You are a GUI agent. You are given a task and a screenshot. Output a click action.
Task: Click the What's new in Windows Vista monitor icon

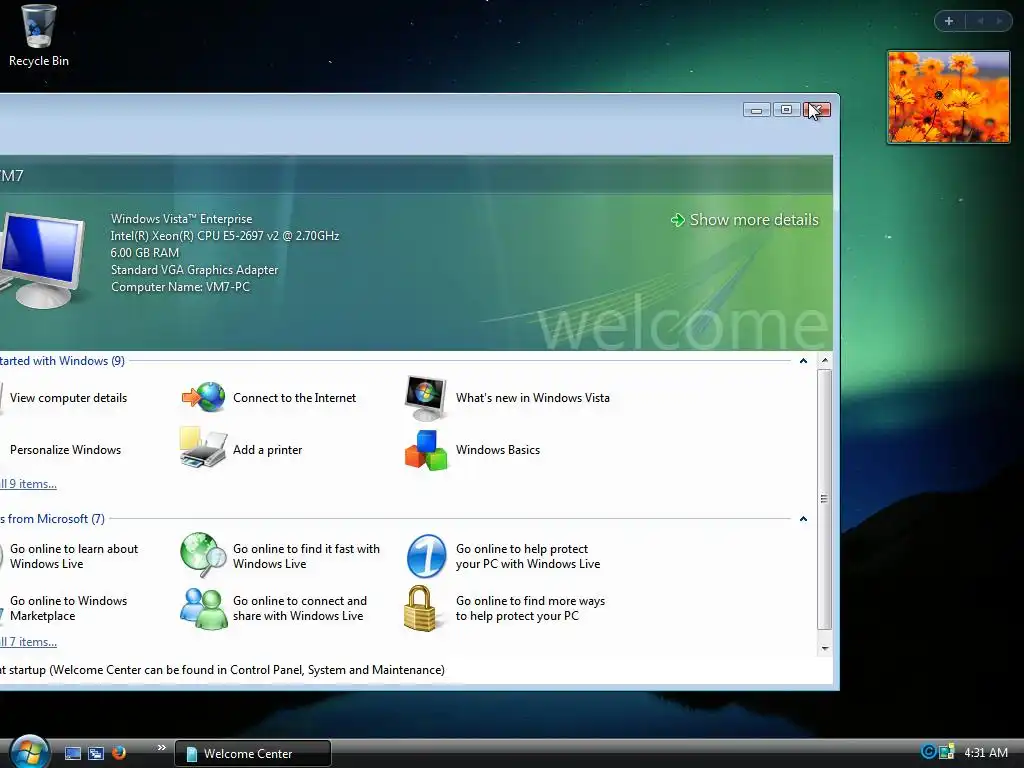click(x=426, y=397)
